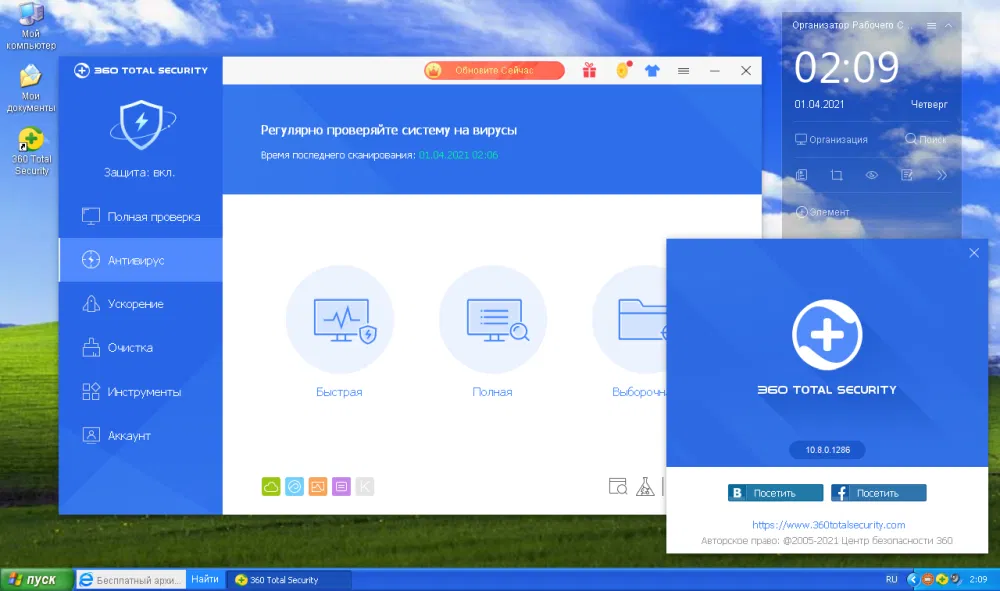This screenshot has height=591, width=1000.
Task: Minimize the 360 Total Security window
Action: [714, 71]
